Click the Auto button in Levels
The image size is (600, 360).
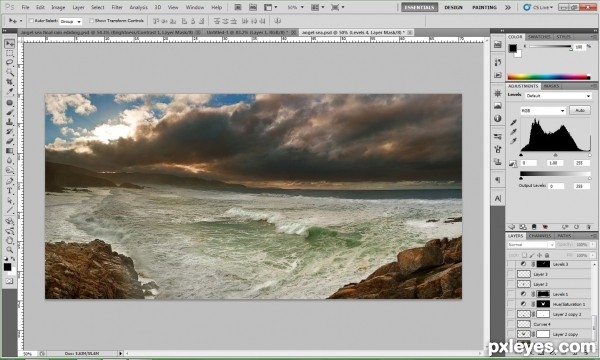(580, 110)
